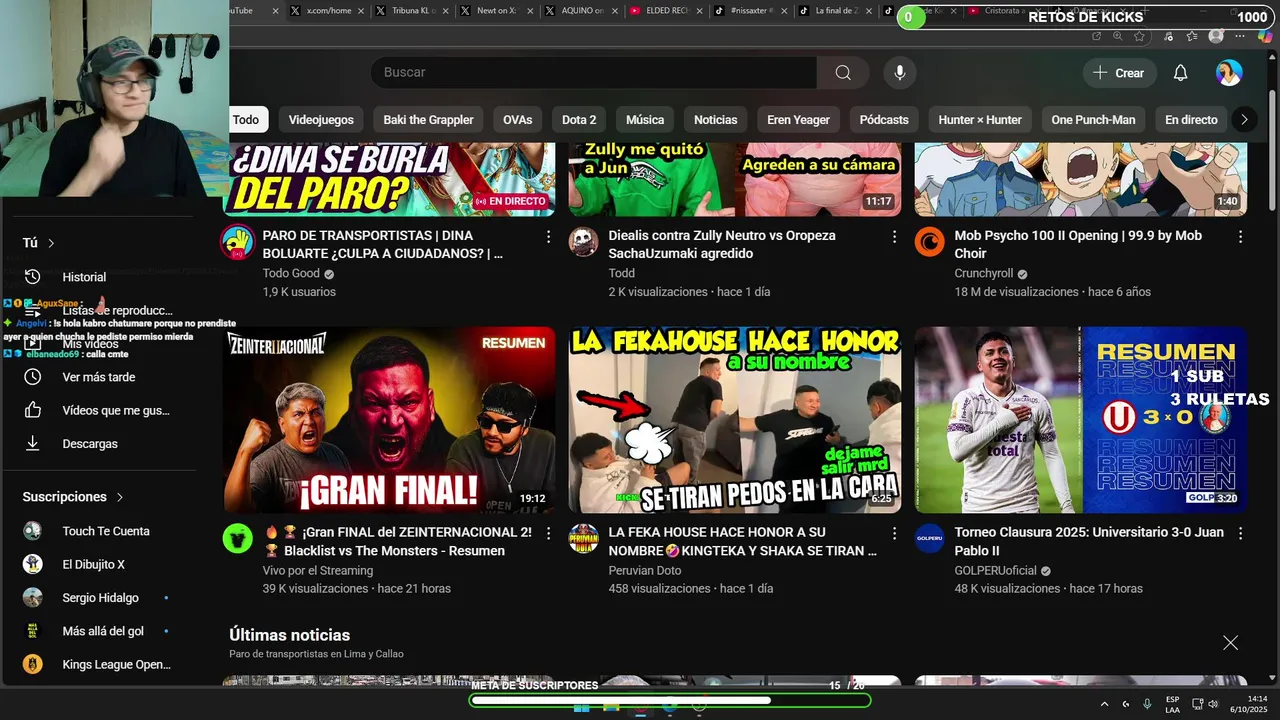Select the Todo filter chip
The width and height of the screenshot is (1280, 720).
click(x=246, y=120)
